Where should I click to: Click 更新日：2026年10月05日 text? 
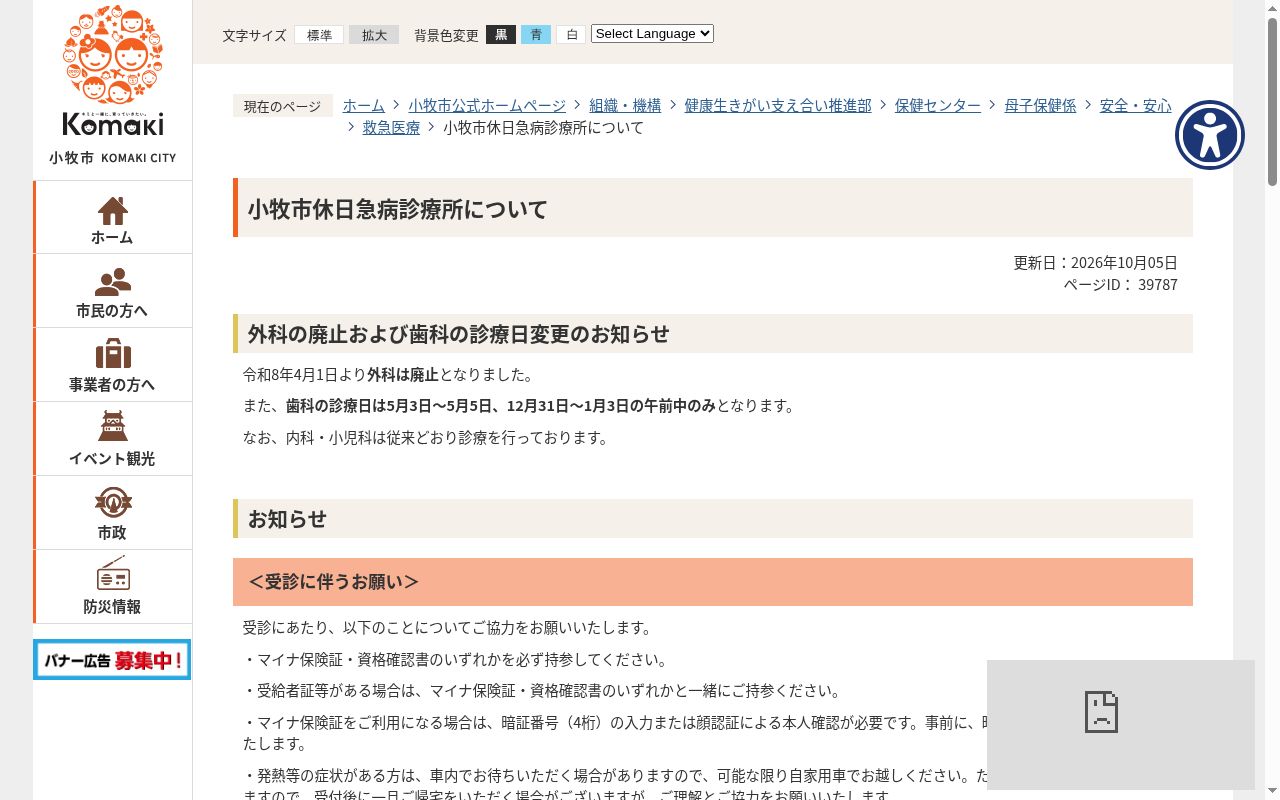click(x=1095, y=263)
